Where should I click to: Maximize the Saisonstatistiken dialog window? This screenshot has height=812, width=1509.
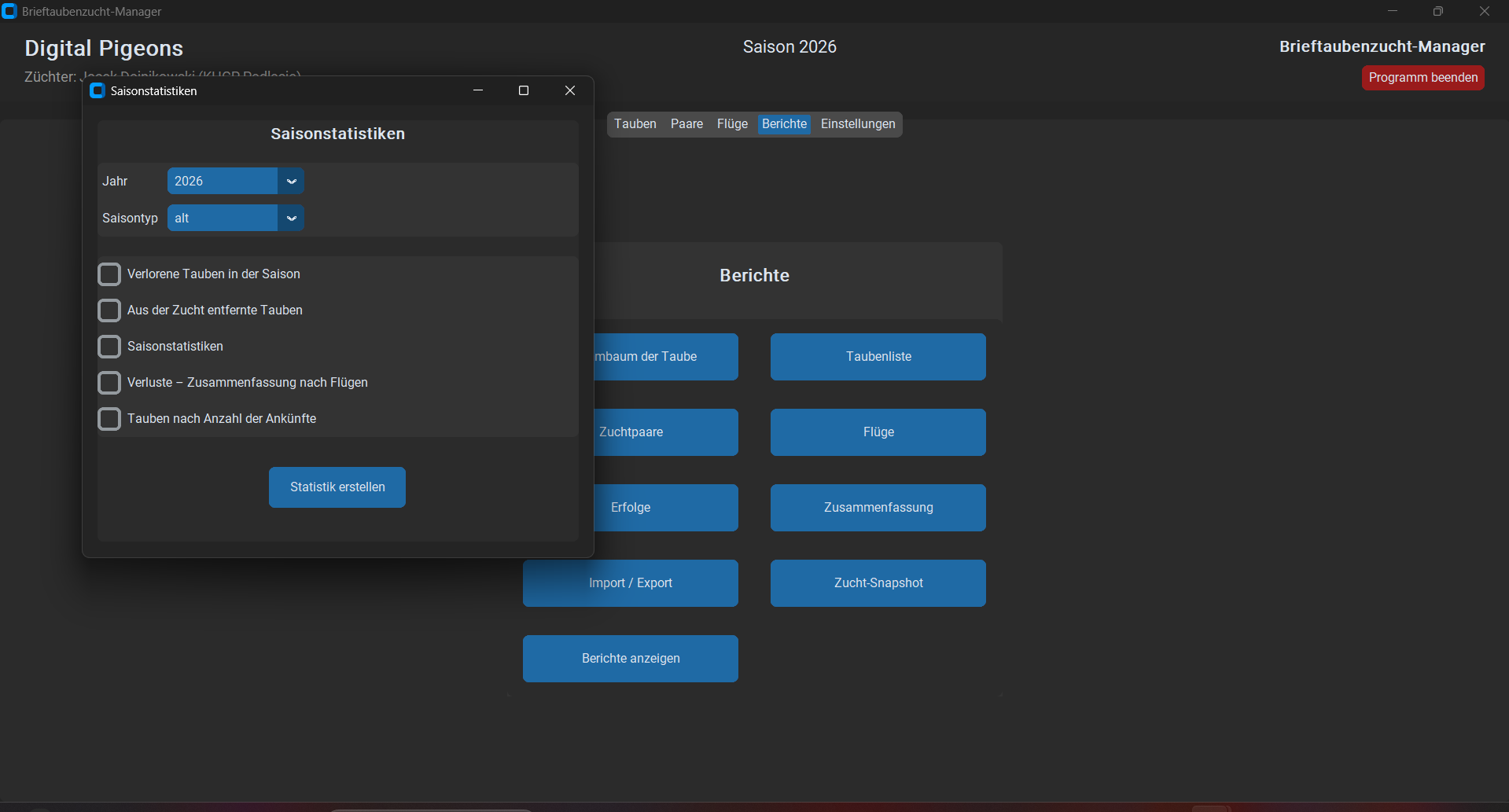tap(524, 90)
